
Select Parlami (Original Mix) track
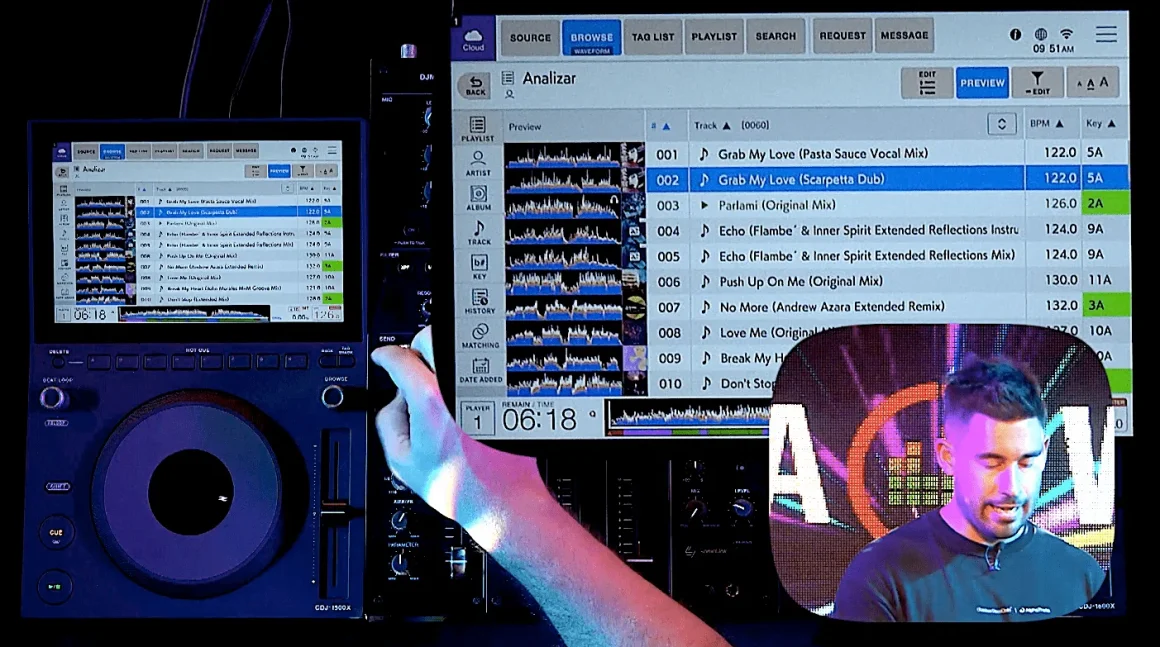[777, 205]
